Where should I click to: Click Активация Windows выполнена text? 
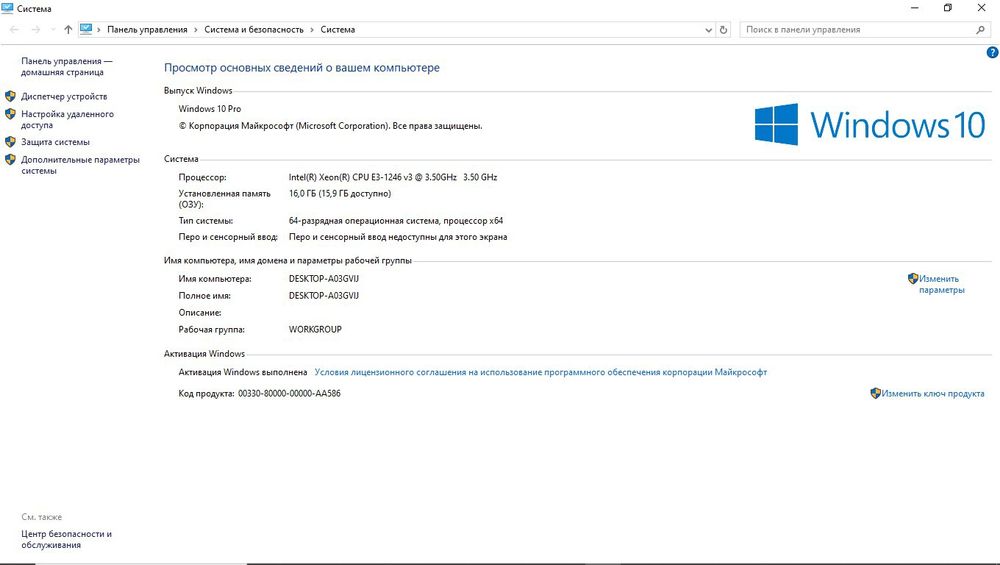pos(242,372)
